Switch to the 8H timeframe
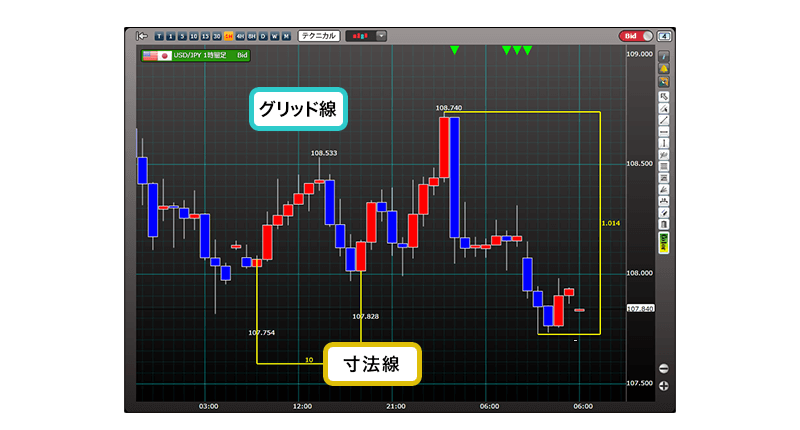The width and height of the screenshot is (800, 430). [x=252, y=36]
